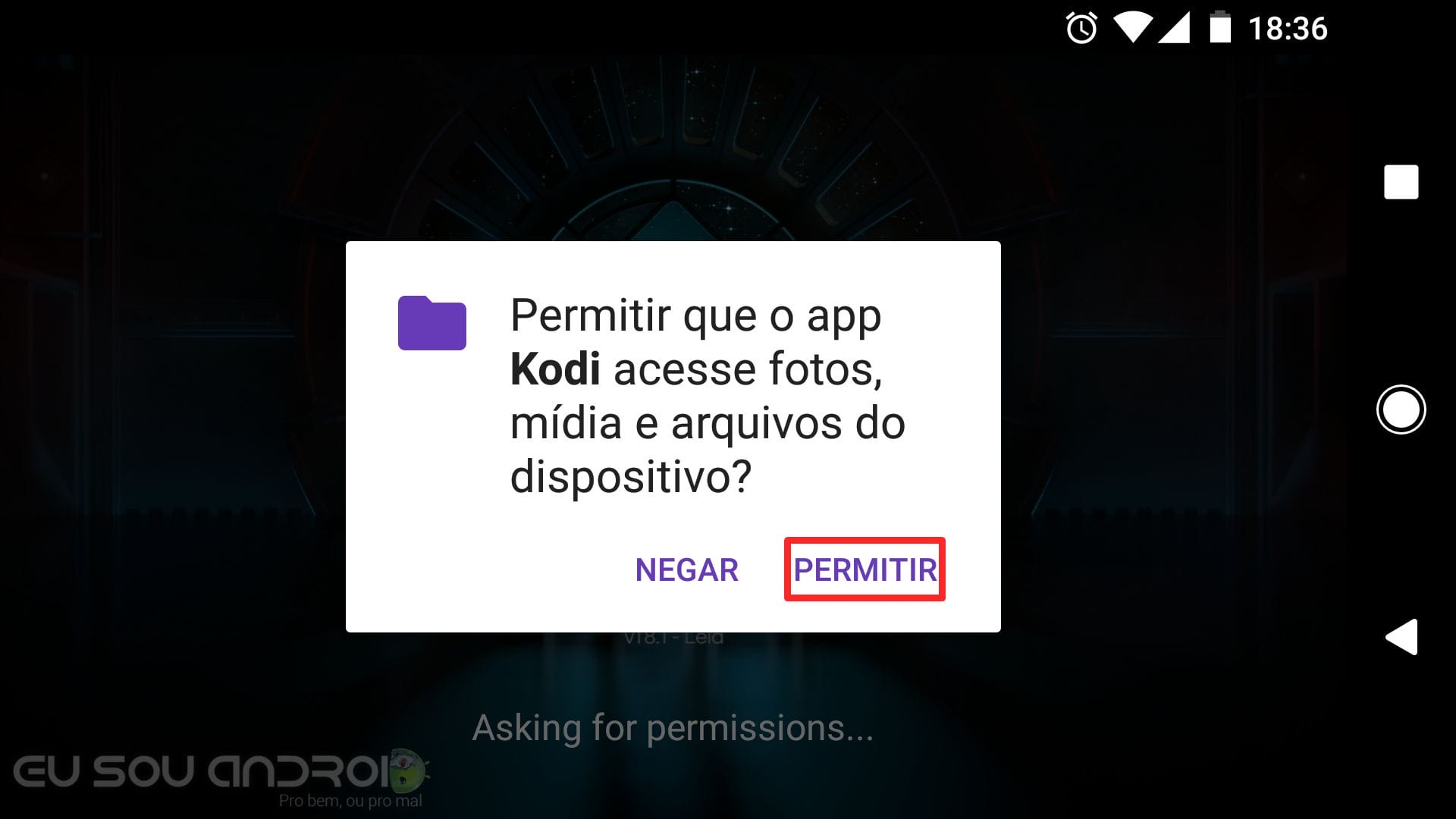Viewport: 1456px width, 819px height.
Task: Click the bold Kodi app name
Action: pos(555,369)
